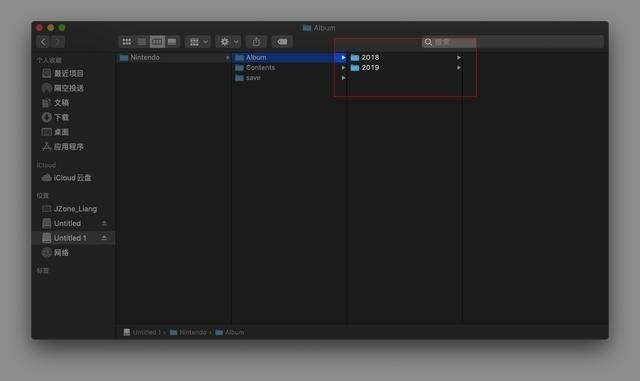Screen dimensions: 640x381
Task: Eject the Untitled volume
Action: [x=104, y=223]
